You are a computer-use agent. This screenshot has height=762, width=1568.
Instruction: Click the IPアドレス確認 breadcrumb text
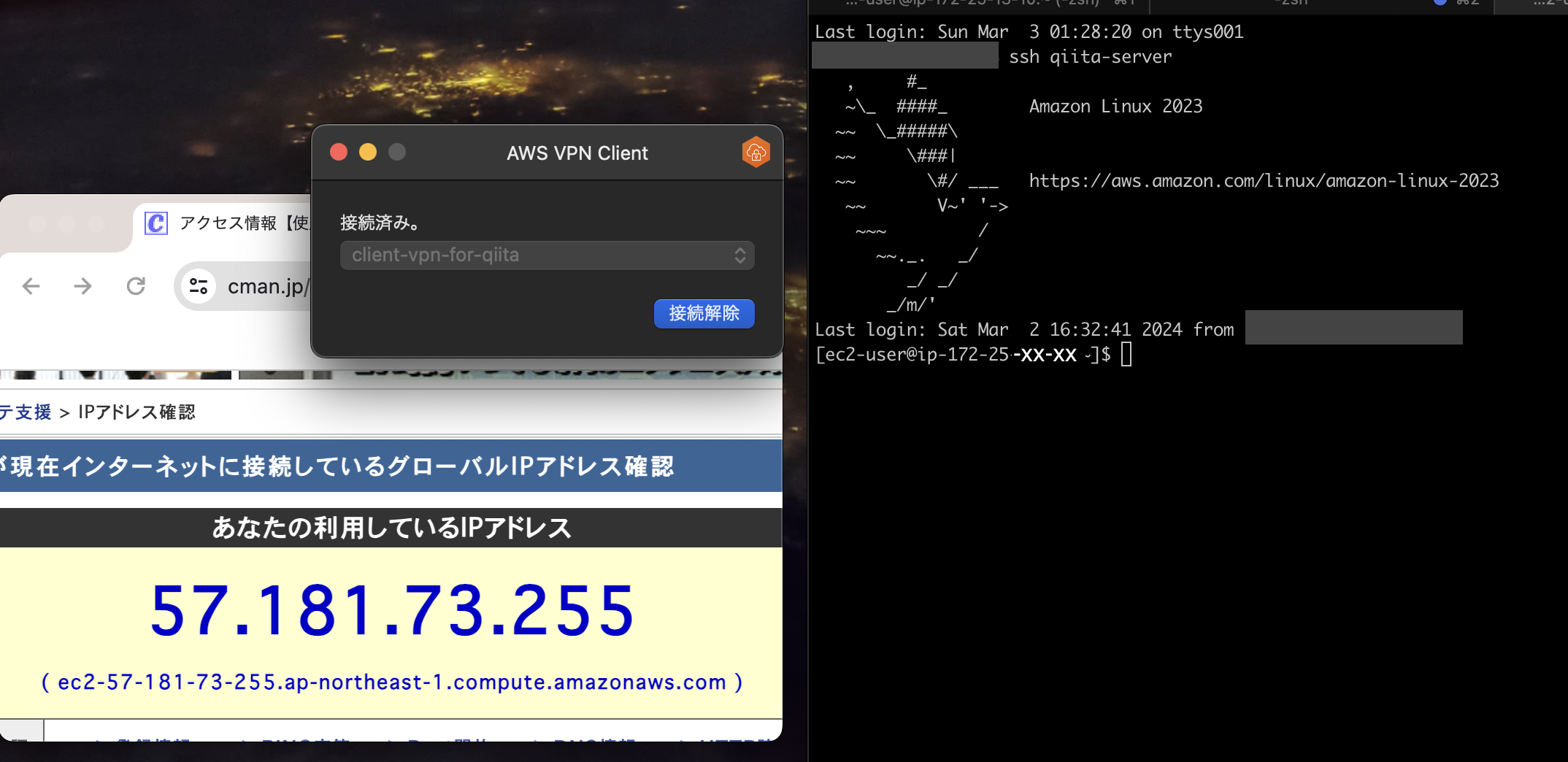point(137,412)
